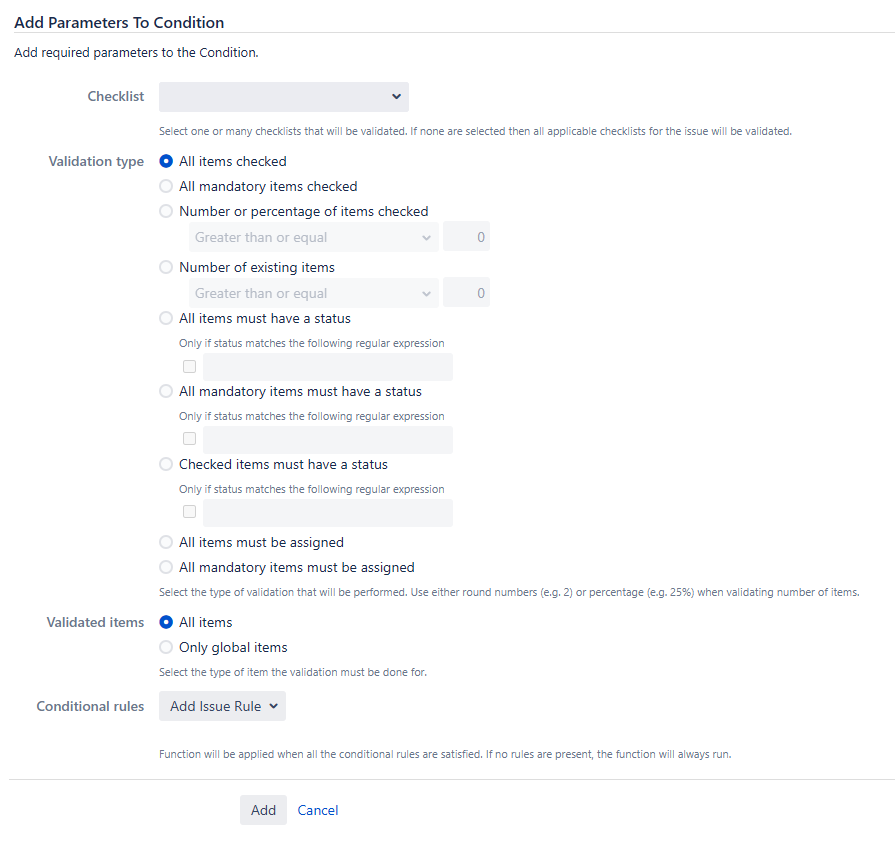Image resolution: width=895 pixels, height=843 pixels.
Task: Select "Checked items must have a status"
Action: tap(166, 464)
